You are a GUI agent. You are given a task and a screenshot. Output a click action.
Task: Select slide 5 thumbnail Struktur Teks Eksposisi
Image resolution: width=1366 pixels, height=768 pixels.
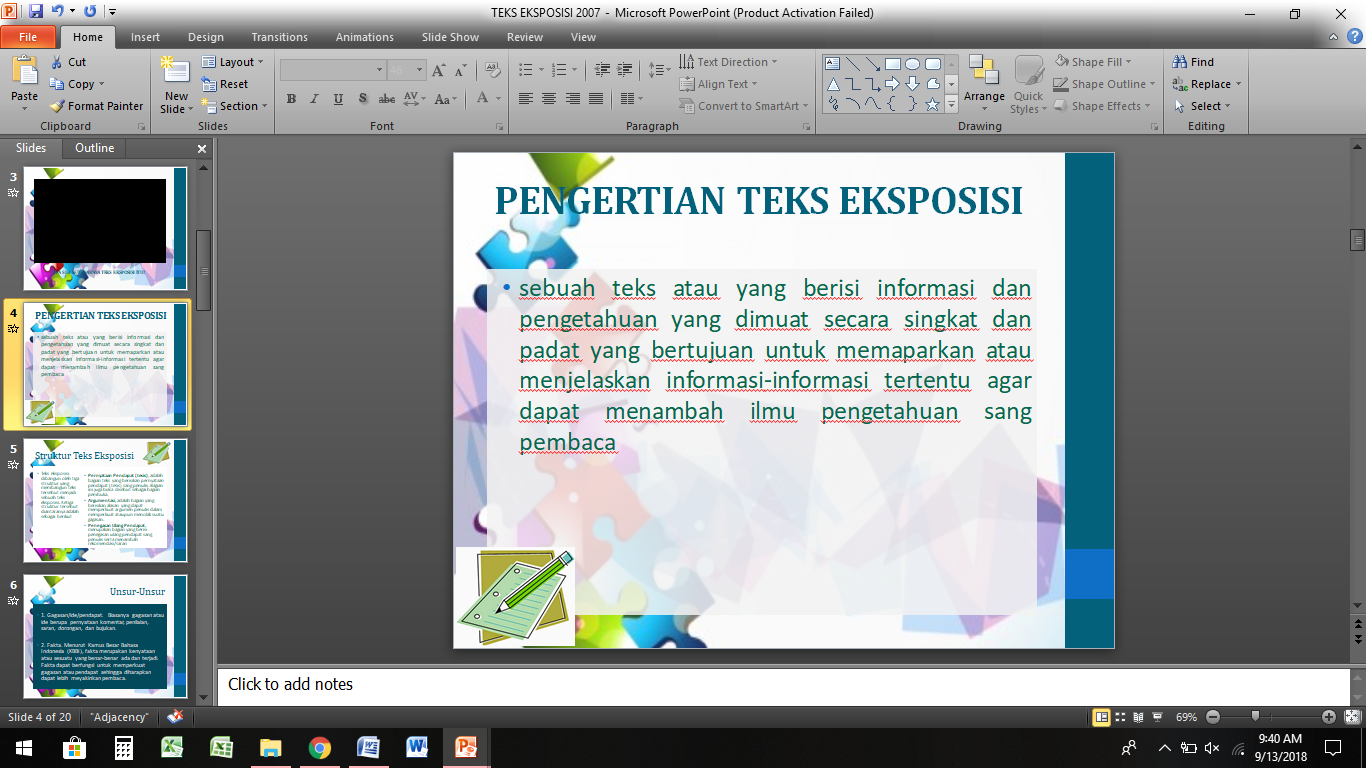[x=105, y=500]
